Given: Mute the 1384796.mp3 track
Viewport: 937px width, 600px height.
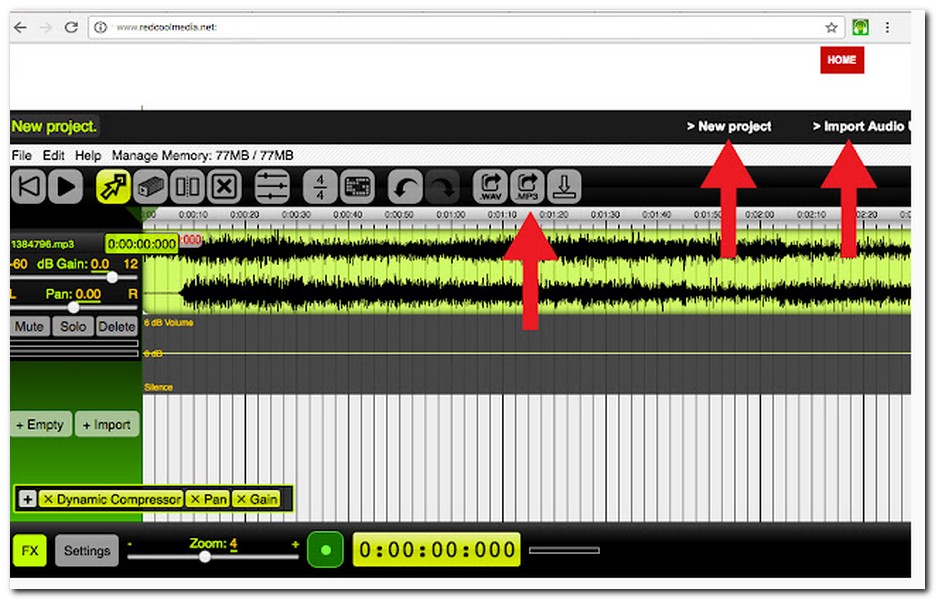Looking at the screenshot, I should 30,327.
